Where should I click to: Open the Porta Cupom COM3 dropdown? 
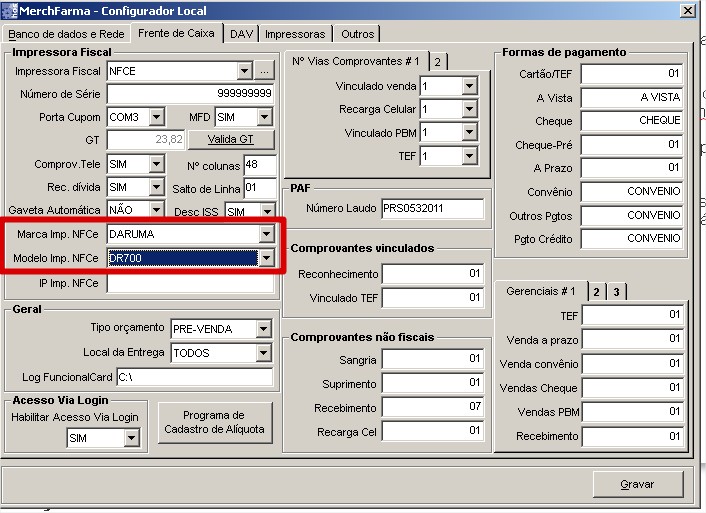click(156, 118)
